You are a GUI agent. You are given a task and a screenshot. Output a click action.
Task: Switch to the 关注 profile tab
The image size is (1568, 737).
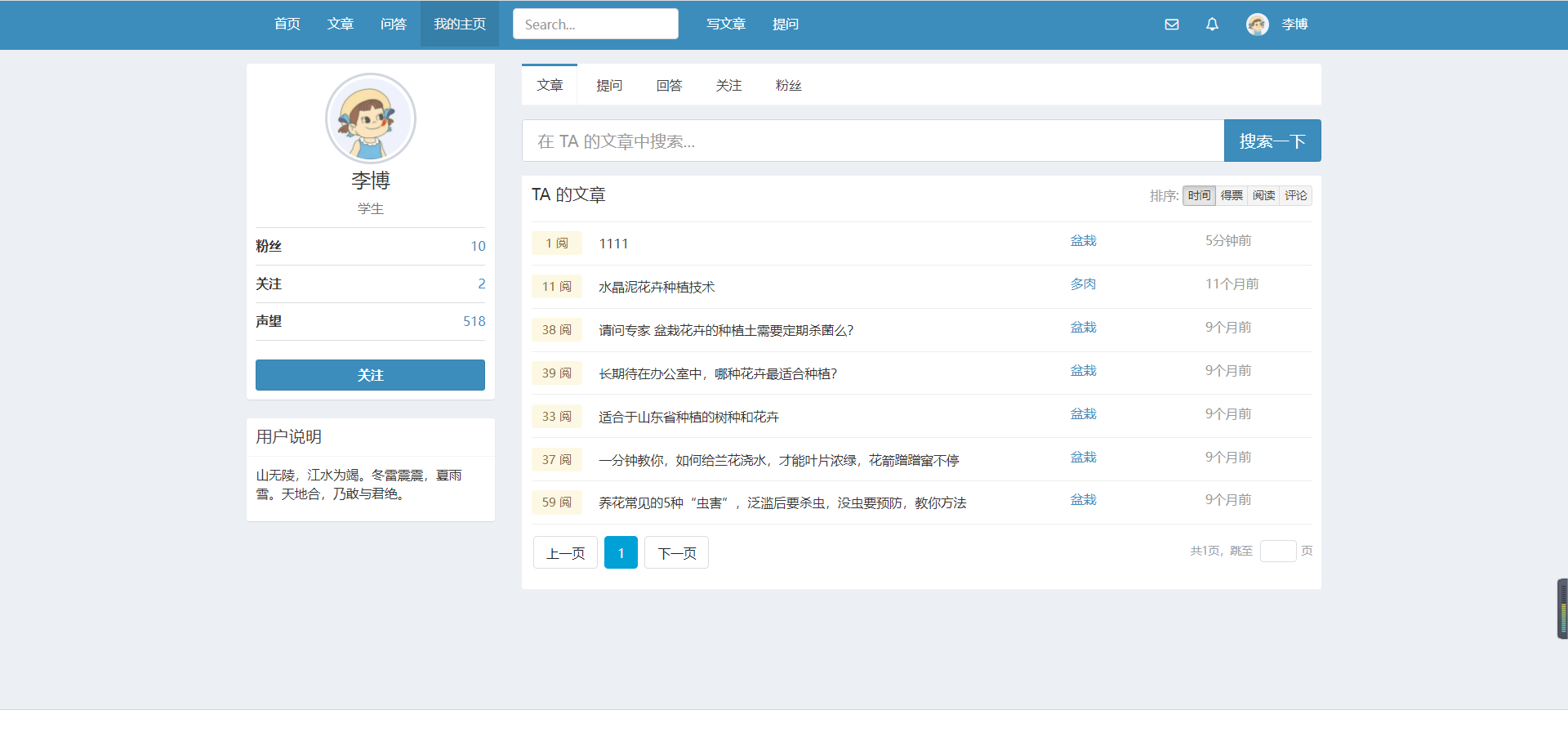(x=728, y=86)
